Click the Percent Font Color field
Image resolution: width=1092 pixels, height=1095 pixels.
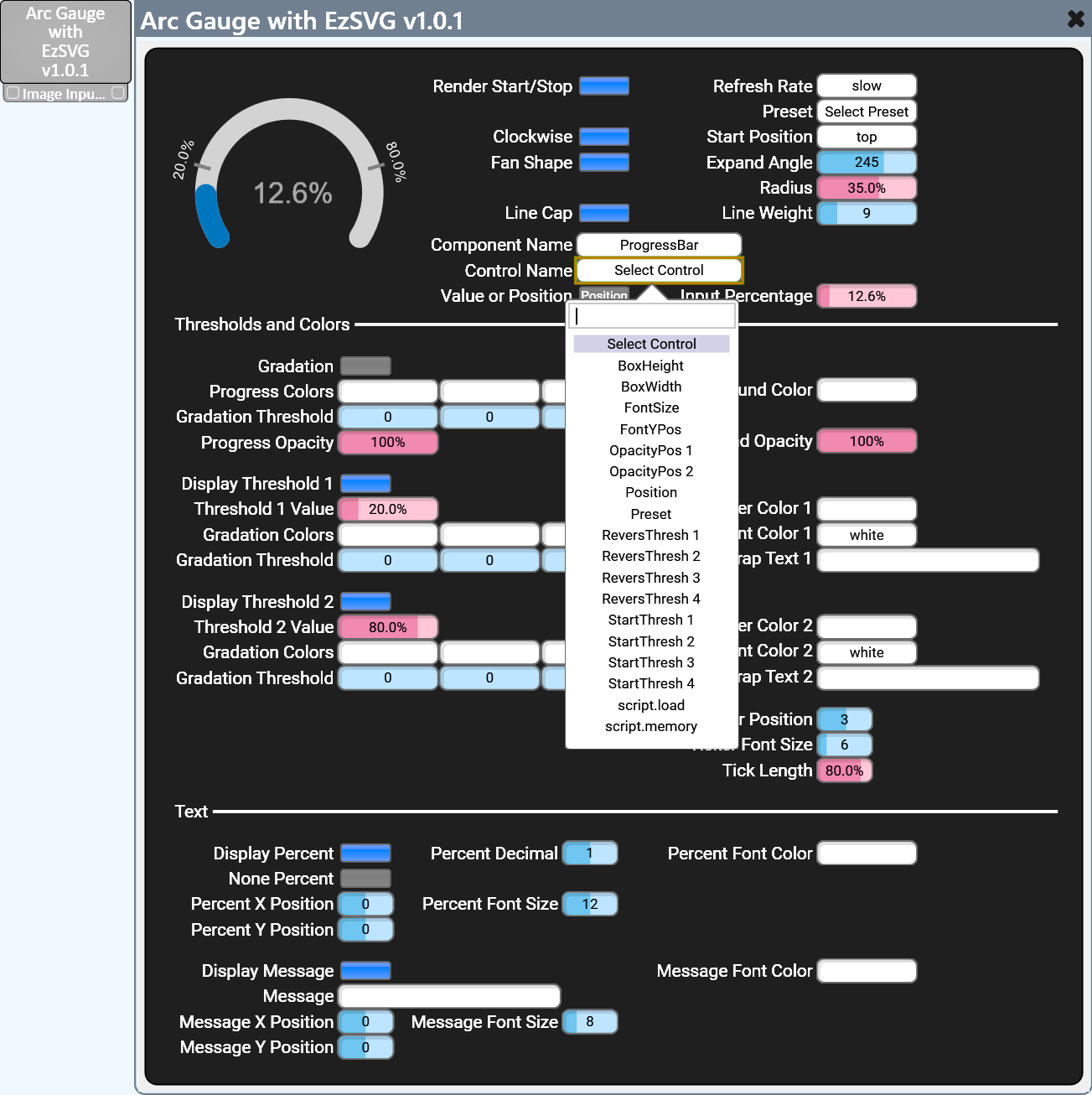click(x=867, y=854)
